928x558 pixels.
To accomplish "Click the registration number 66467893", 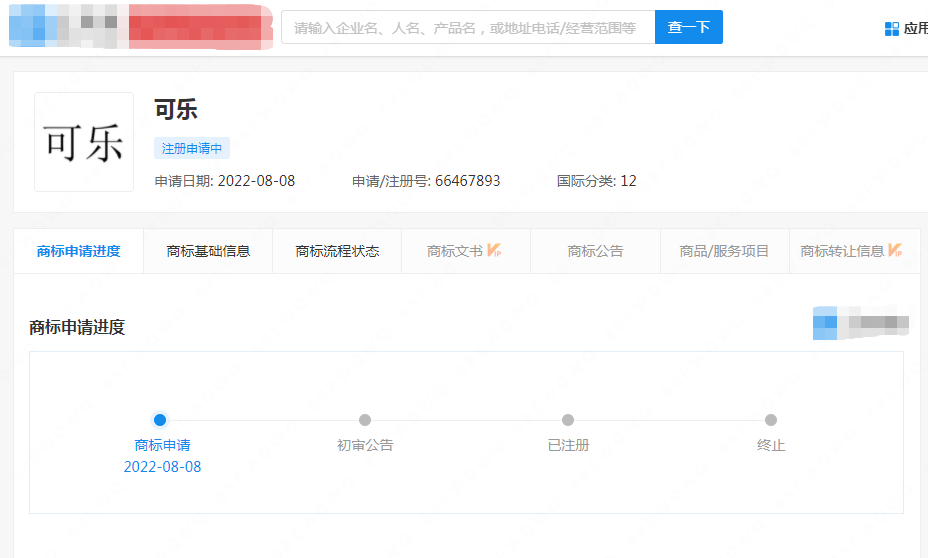I will (467, 181).
